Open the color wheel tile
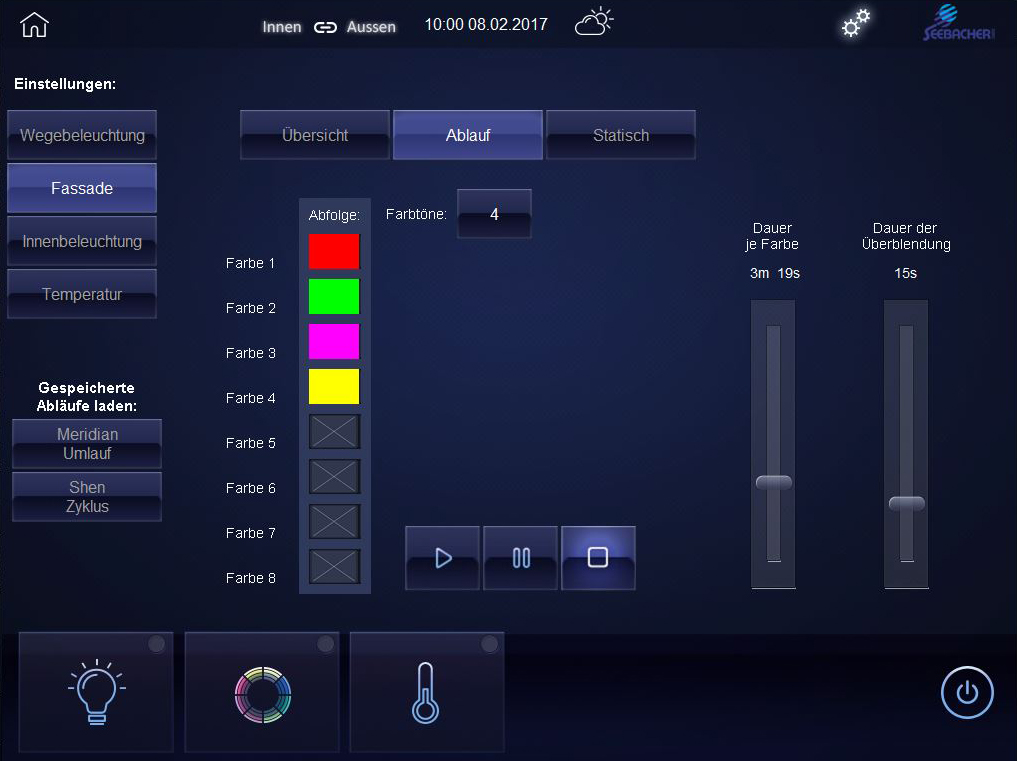The image size is (1017, 761). (262, 692)
